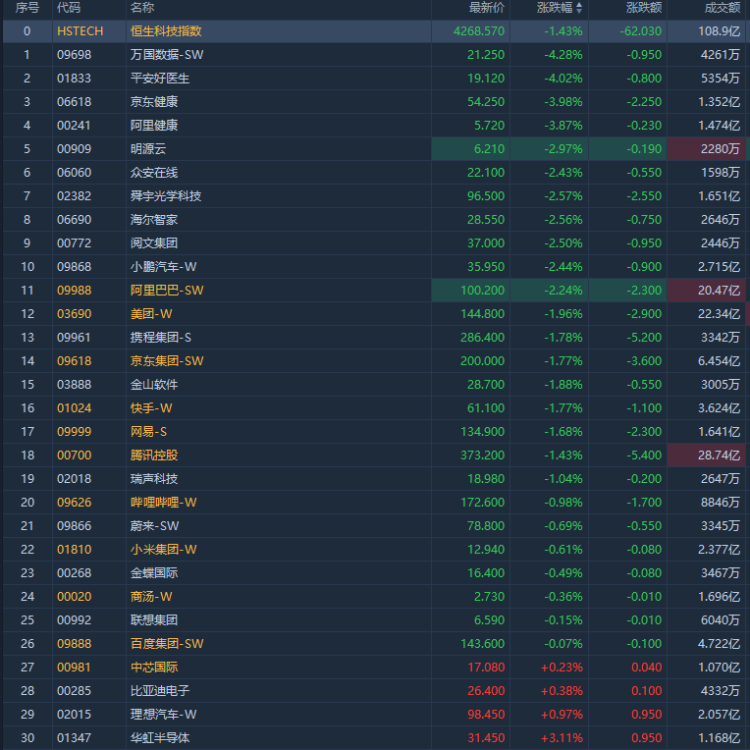Viewport: 750px width, 750px height.
Task: Click stock code 09988
Action: pyautogui.click(x=74, y=290)
